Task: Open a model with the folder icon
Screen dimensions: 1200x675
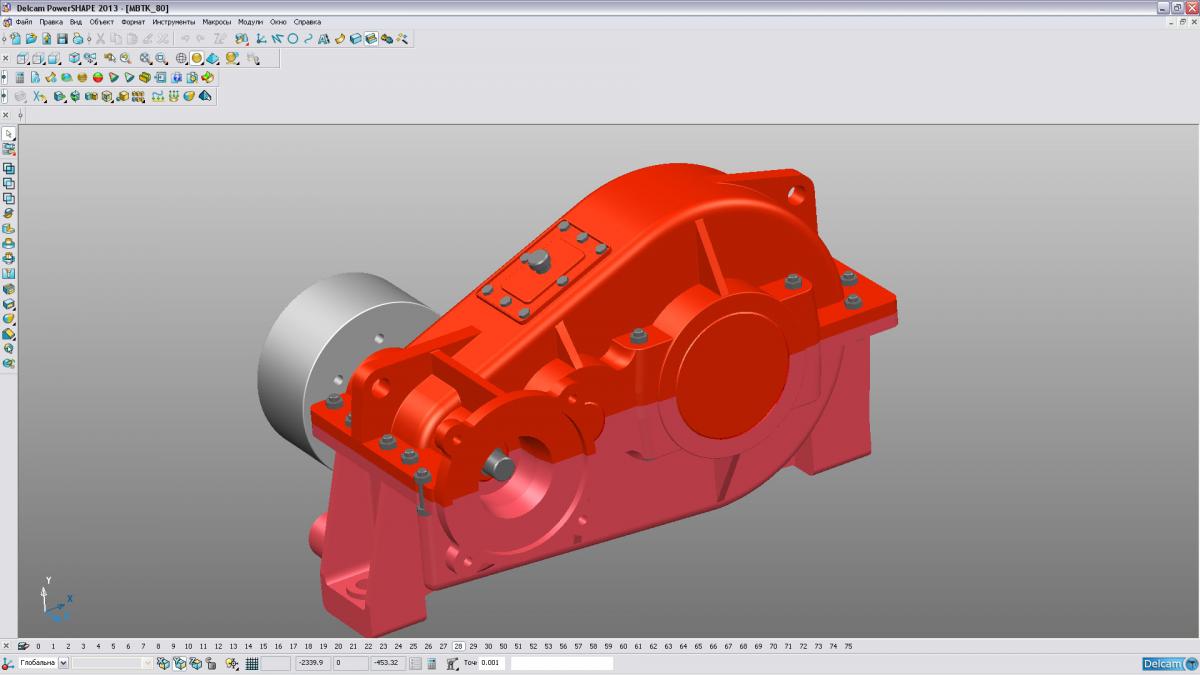Action: (31, 39)
